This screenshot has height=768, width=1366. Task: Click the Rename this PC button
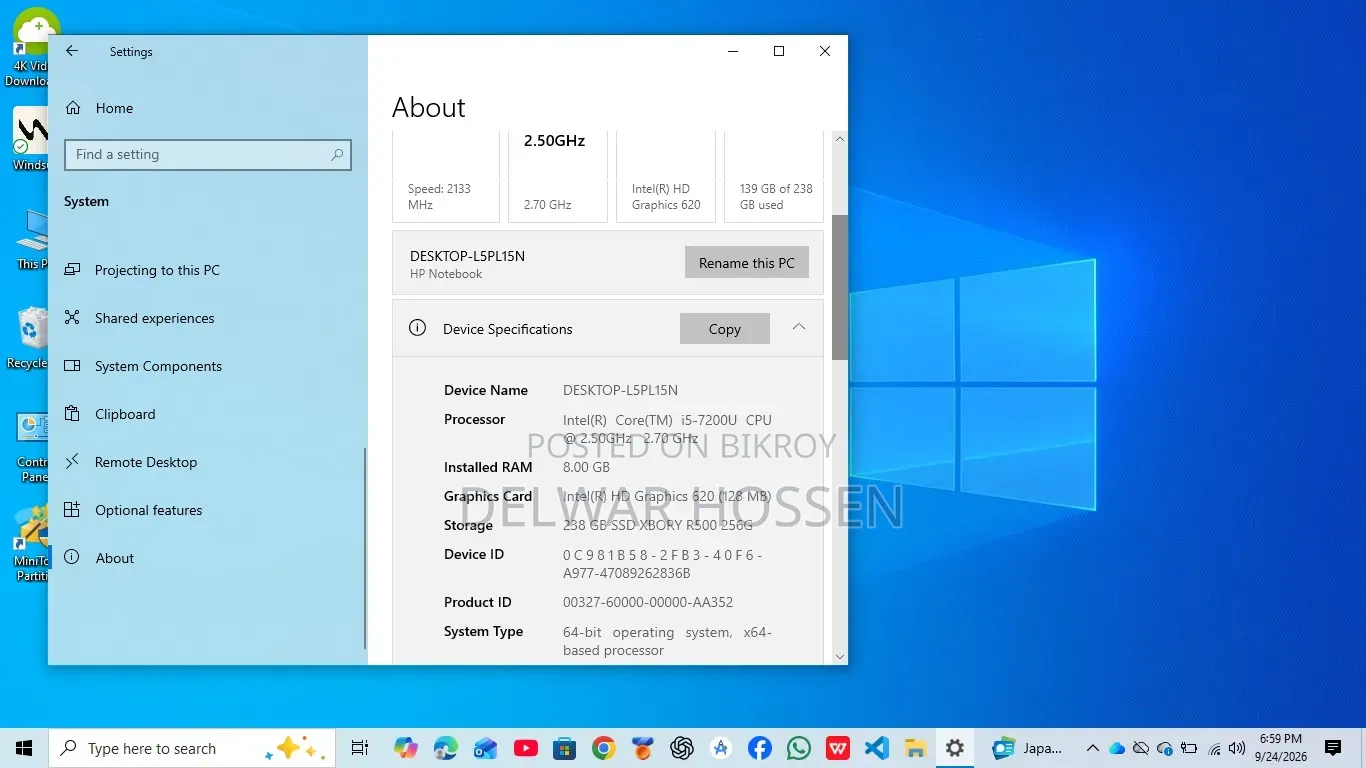747,263
